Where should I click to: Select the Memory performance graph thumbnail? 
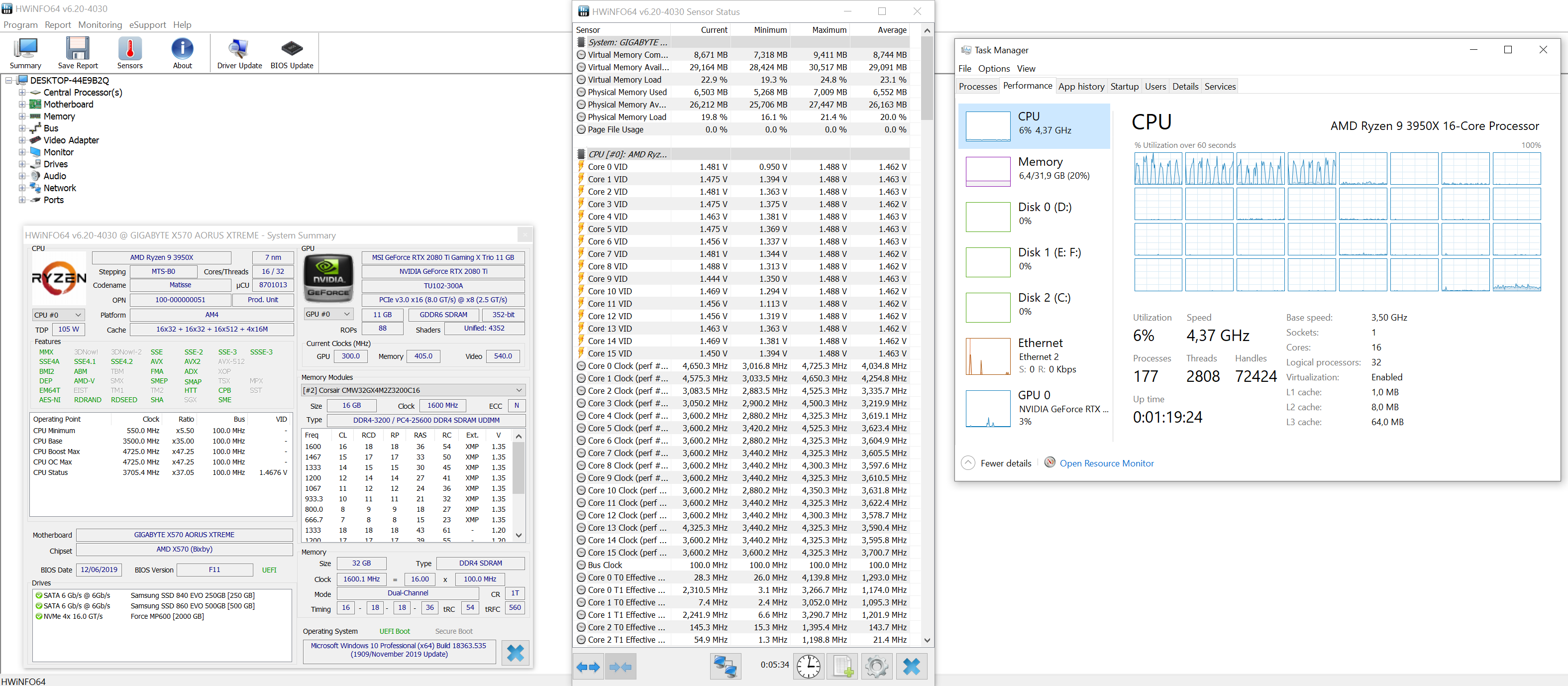tap(987, 171)
